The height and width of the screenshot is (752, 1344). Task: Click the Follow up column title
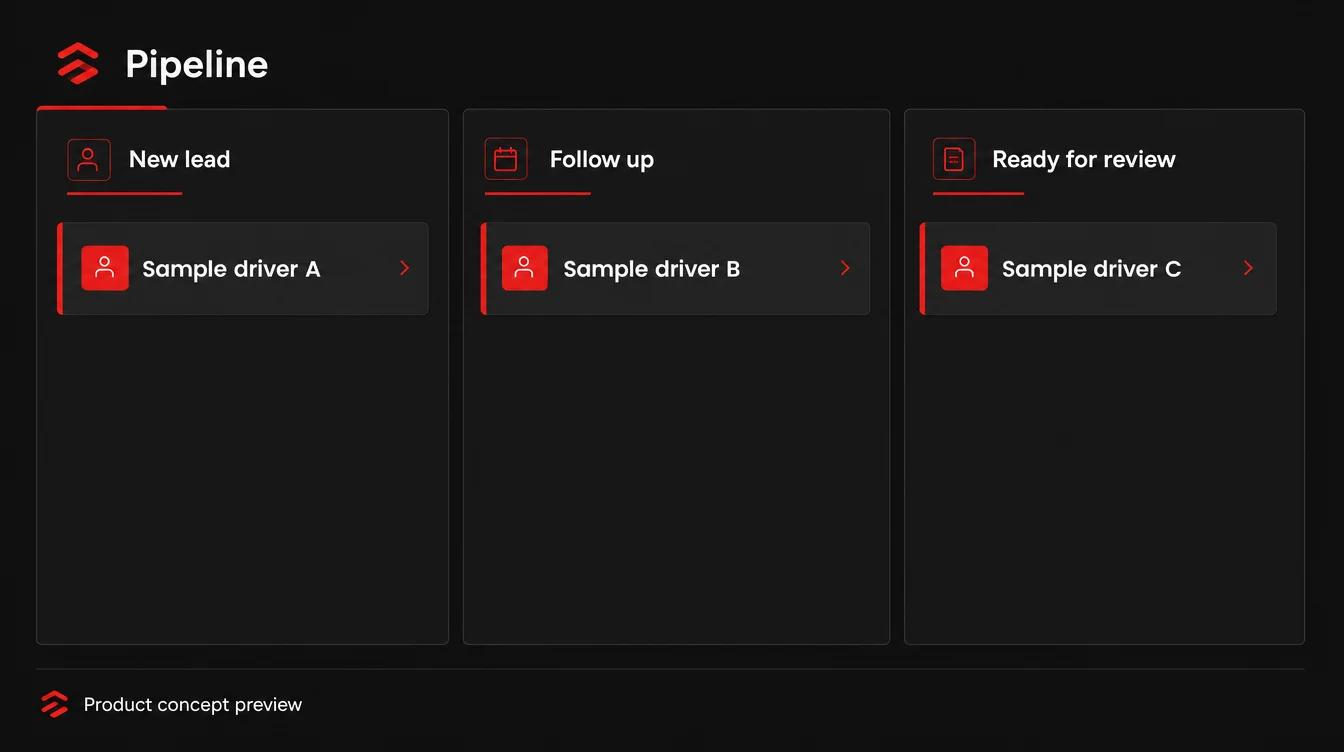(602, 160)
